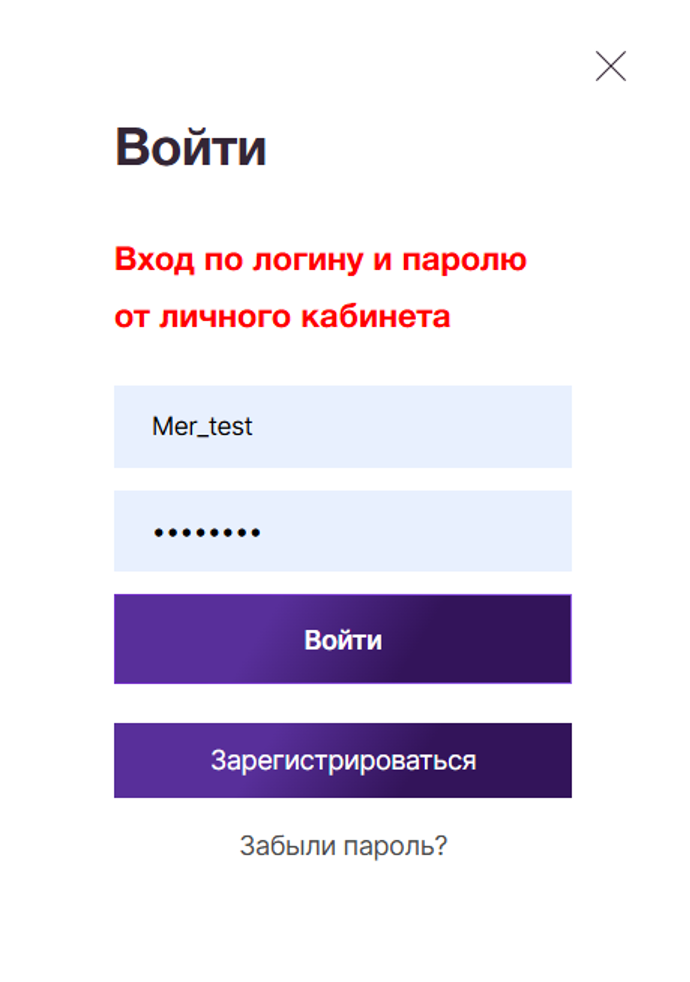The width and height of the screenshot is (690, 982).
Task: Focus the masked password field
Action: pos(342,531)
